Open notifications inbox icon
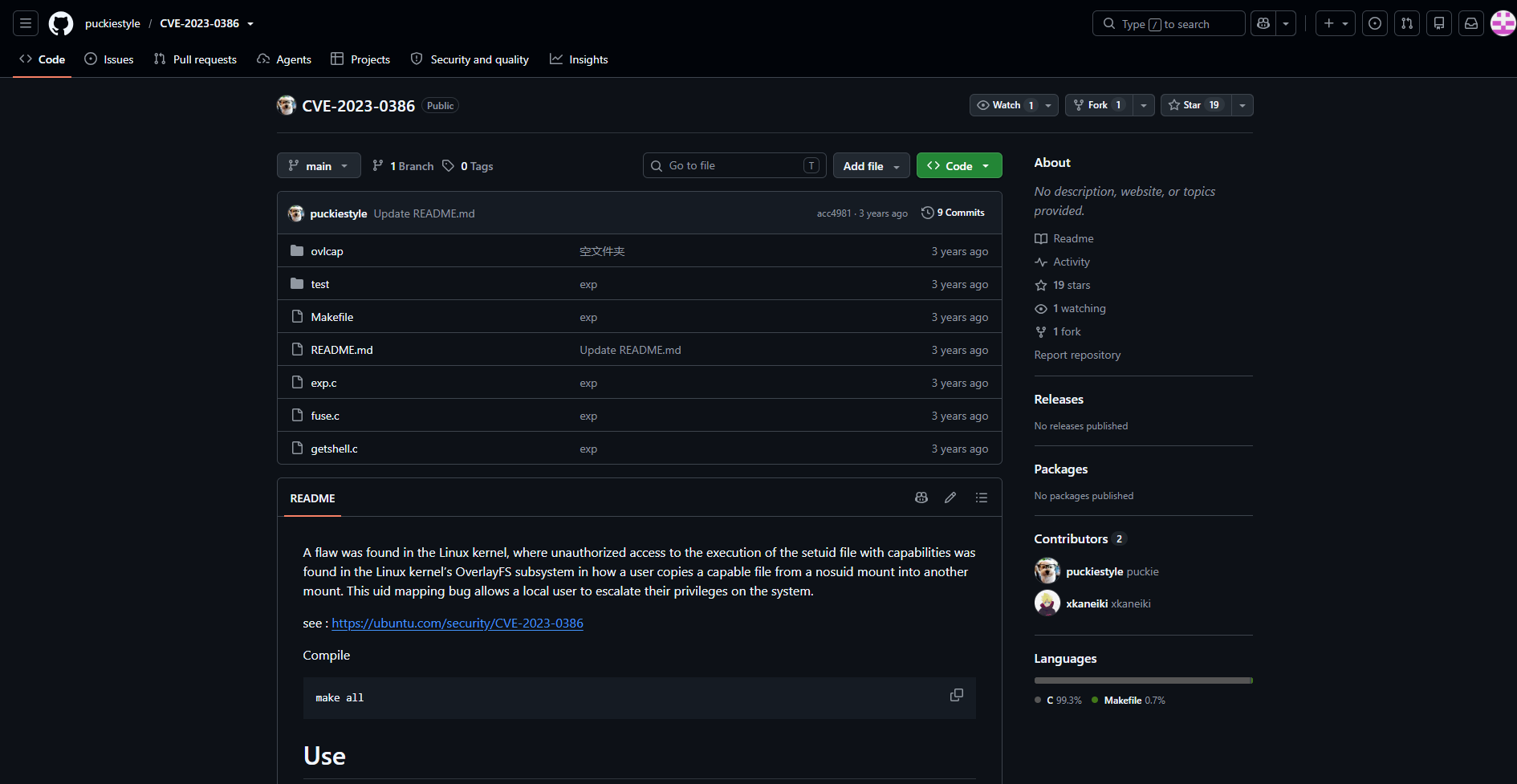 1471,23
